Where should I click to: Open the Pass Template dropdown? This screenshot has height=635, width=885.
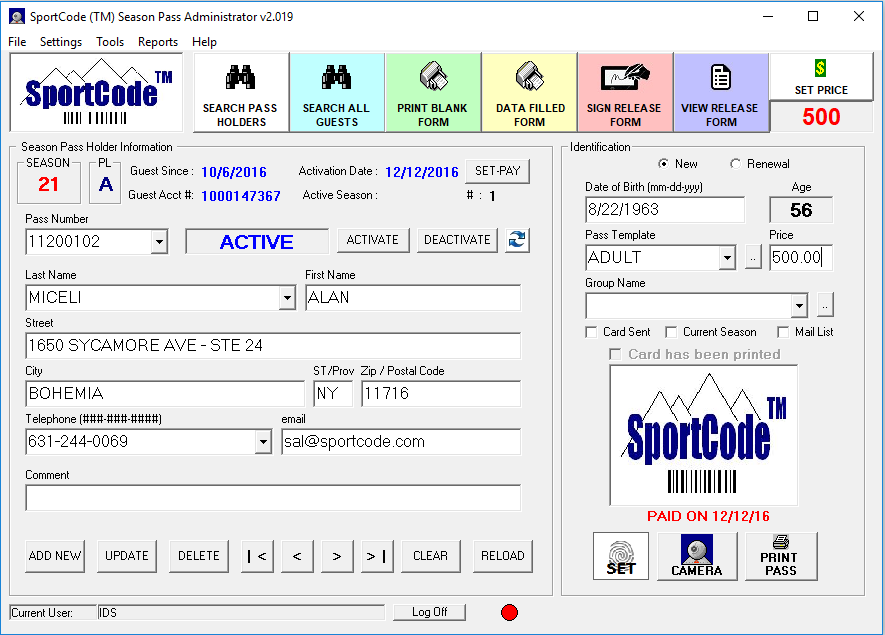(727, 258)
